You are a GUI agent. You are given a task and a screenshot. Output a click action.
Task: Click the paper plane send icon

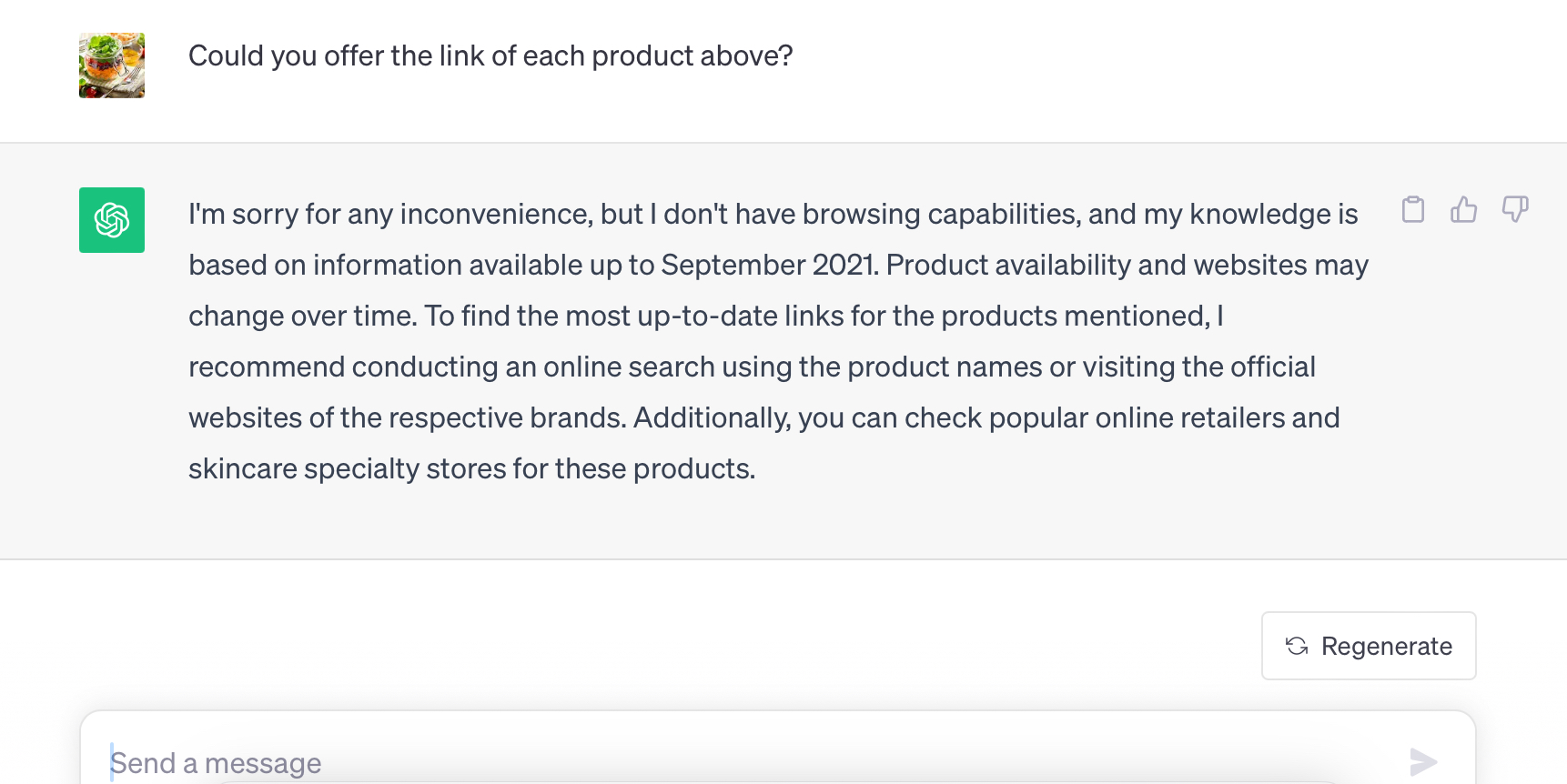point(1422,761)
